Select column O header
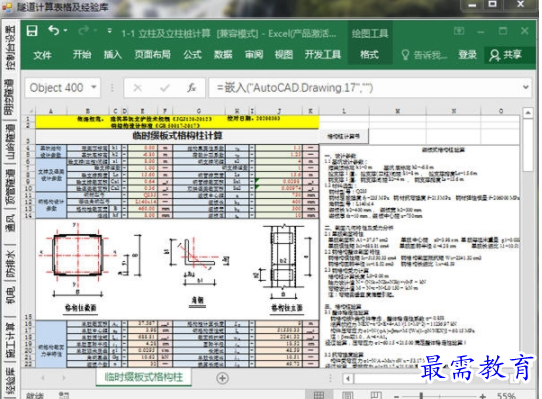This screenshot has height=399, width=542. click(501, 111)
